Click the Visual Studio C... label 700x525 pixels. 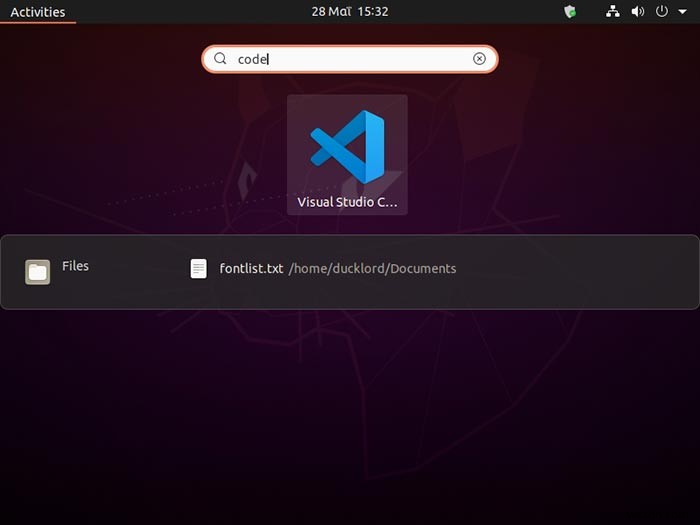coord(347,202)
